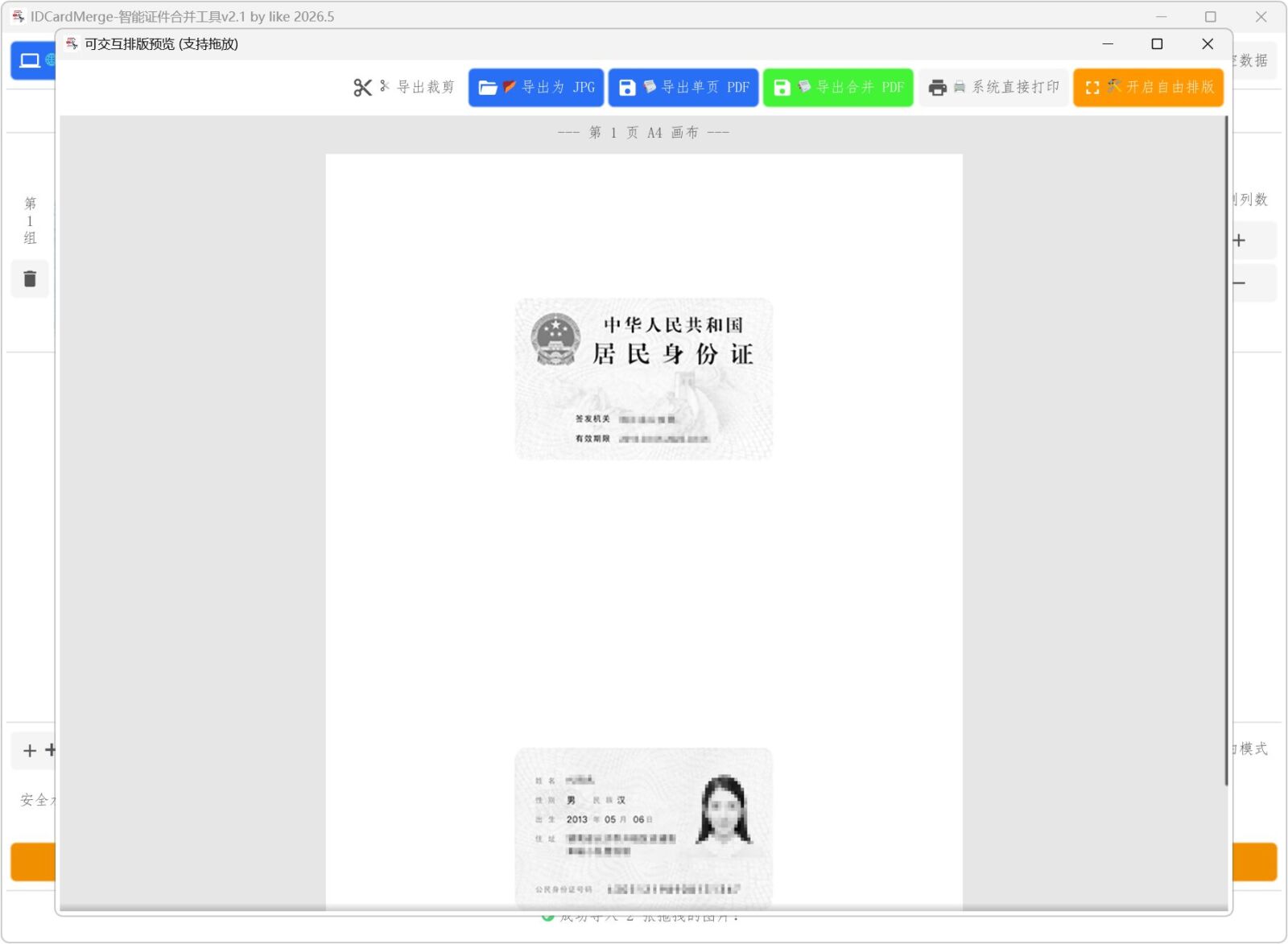Click the printer icon for 系统直接打印

(938, 88)
